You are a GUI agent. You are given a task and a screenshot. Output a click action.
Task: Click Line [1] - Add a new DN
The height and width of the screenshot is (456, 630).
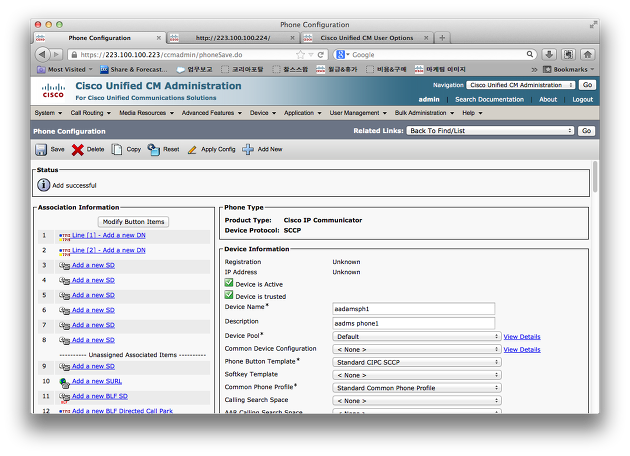tap(109, 235)
